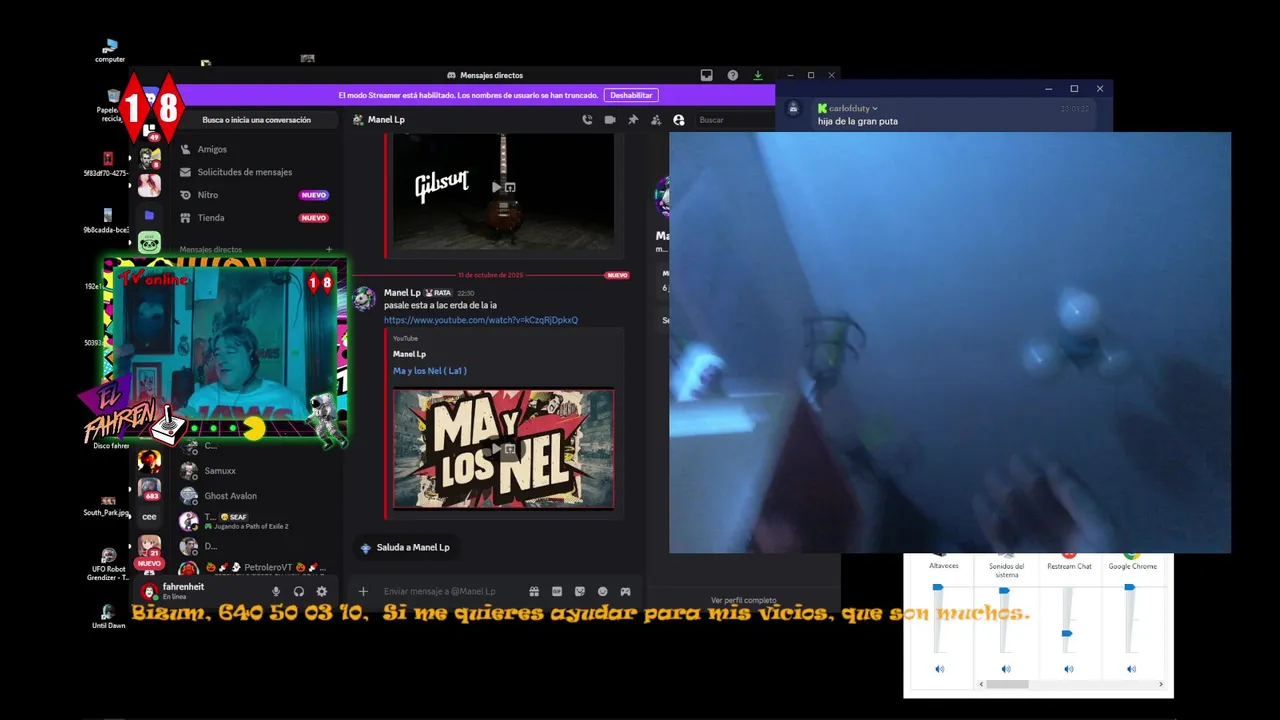Image resolution: width=1280 pixels, height=720 pixels.
Task: Open the gift icon in message bar
Action: pos(534,591)
